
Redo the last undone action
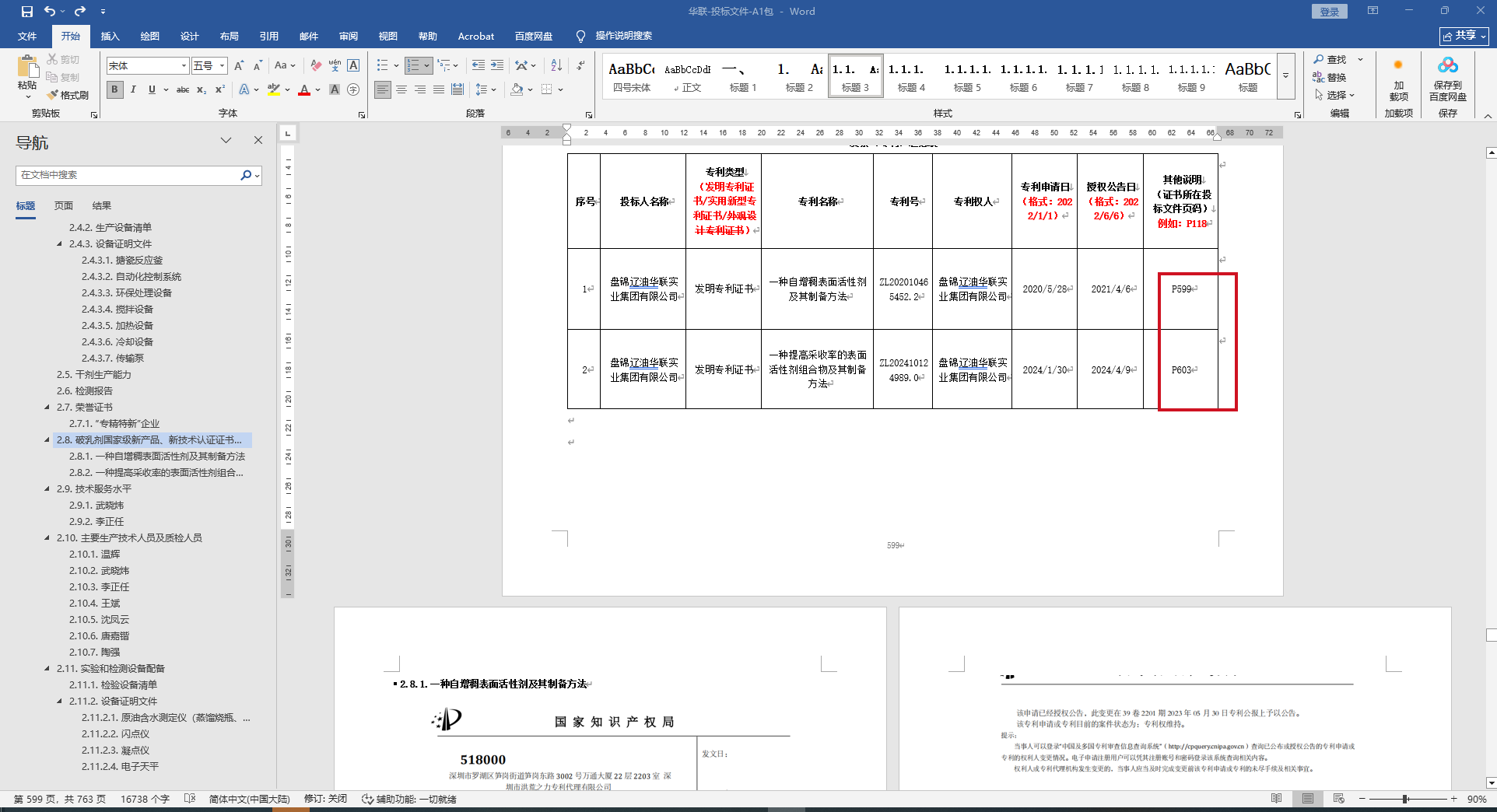(x=80, y=12)
